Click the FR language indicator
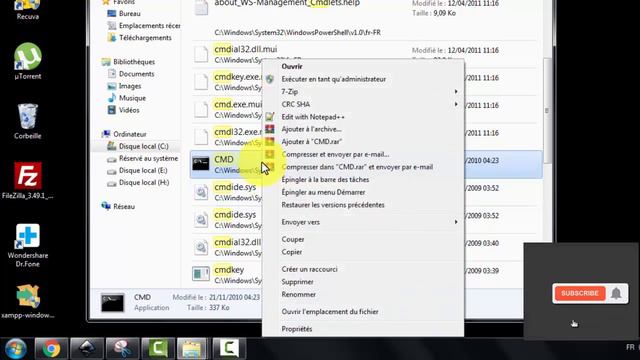The image size is (640, 360). [x=630, y=347]
